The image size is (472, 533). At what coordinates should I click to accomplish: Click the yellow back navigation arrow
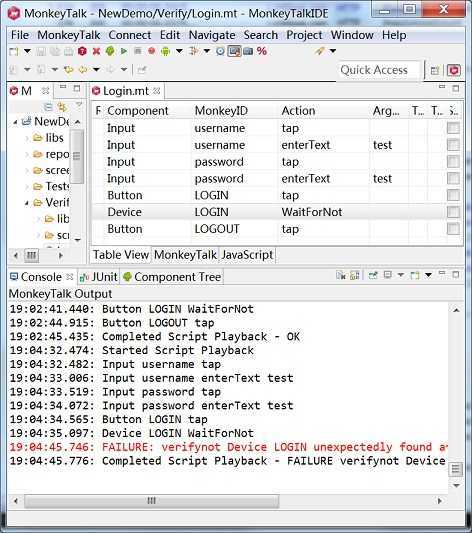[x=69, y=70]
